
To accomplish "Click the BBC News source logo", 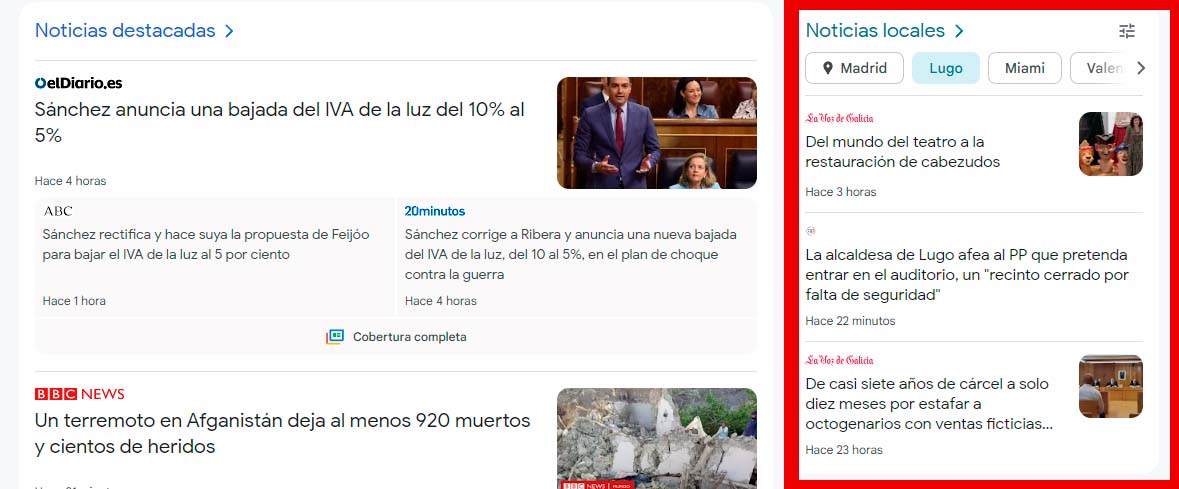I will tap(80, 394).
